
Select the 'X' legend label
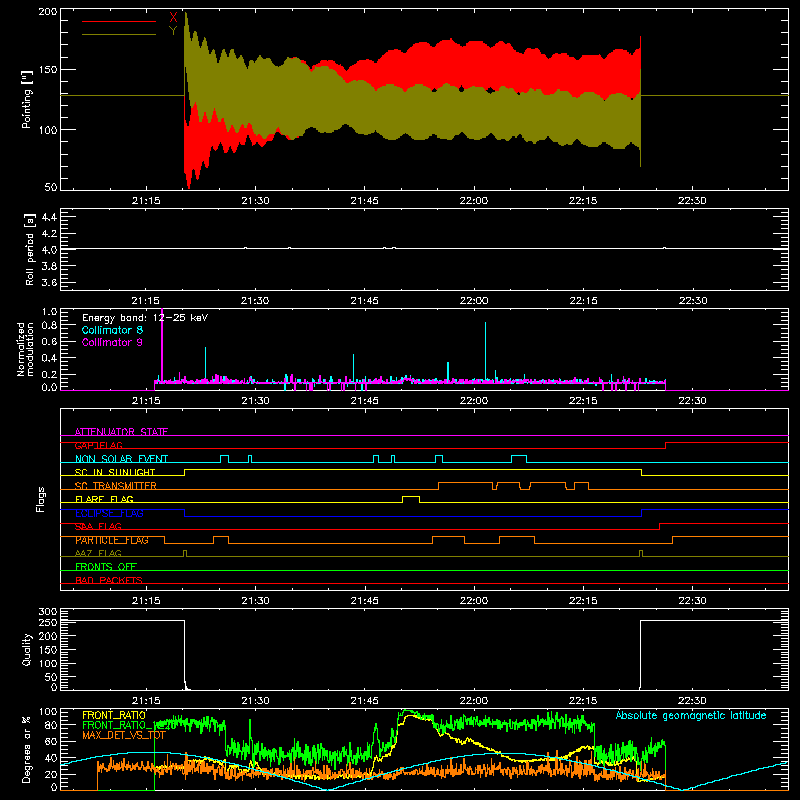point(173,18)
